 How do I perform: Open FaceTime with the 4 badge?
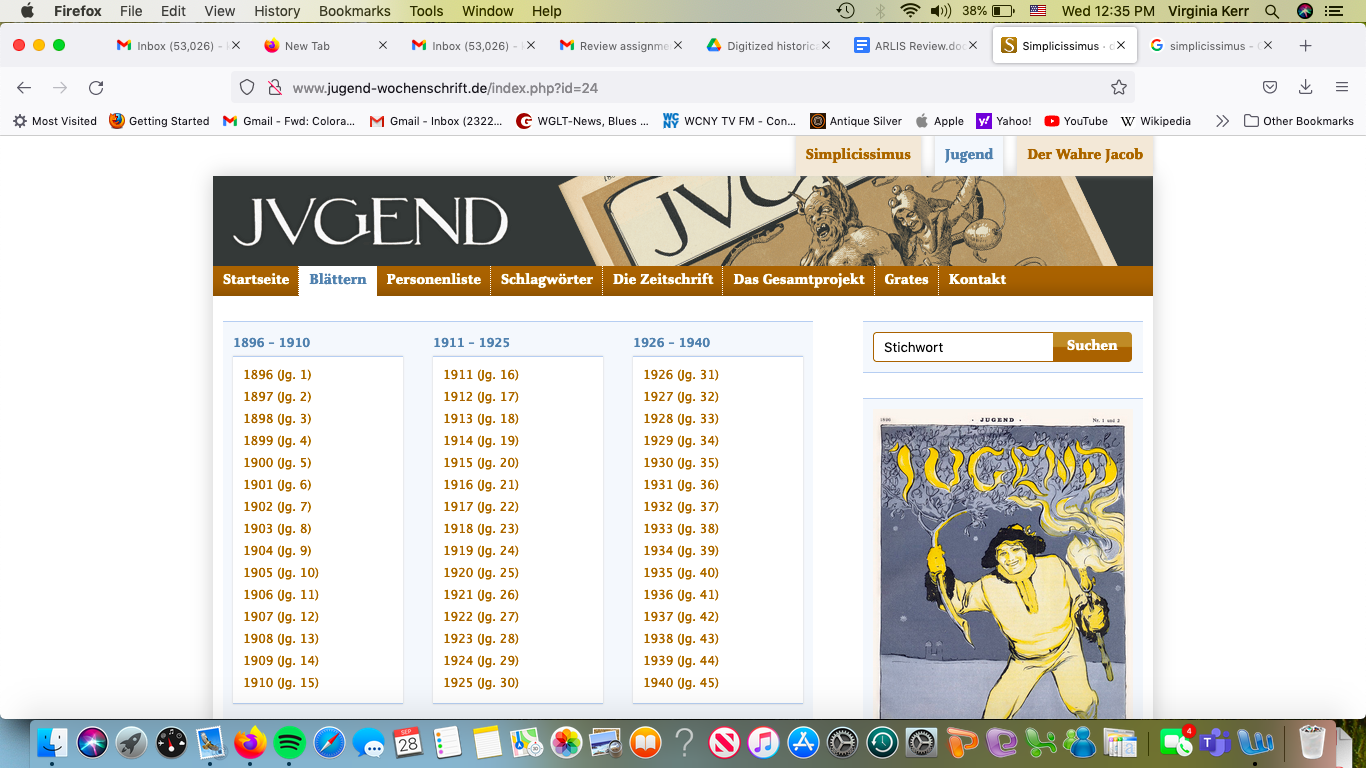(x=1176, y=742)
